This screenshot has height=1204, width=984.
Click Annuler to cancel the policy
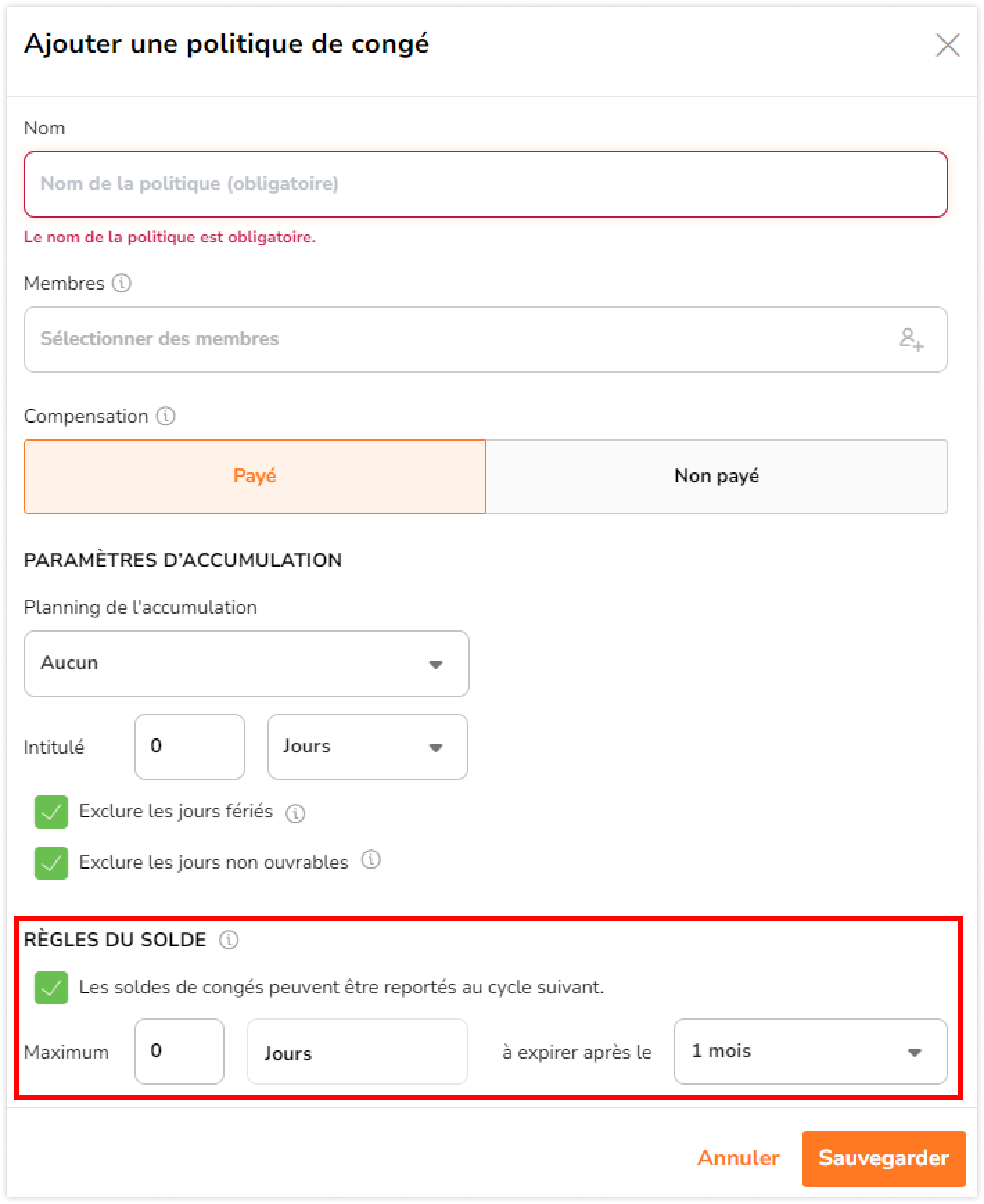tap(739, 1158)
